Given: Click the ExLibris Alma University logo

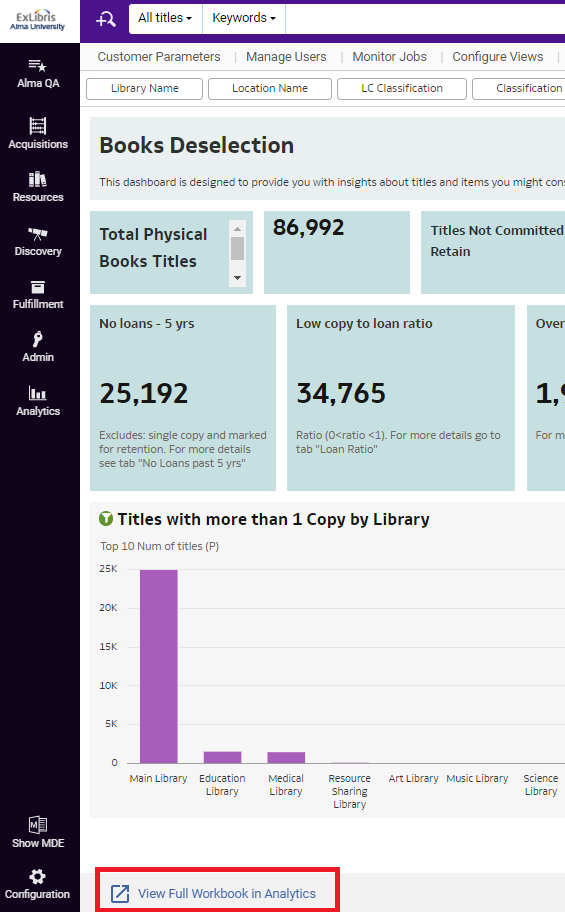Looking at the screenshot, I should coord(38,21).
